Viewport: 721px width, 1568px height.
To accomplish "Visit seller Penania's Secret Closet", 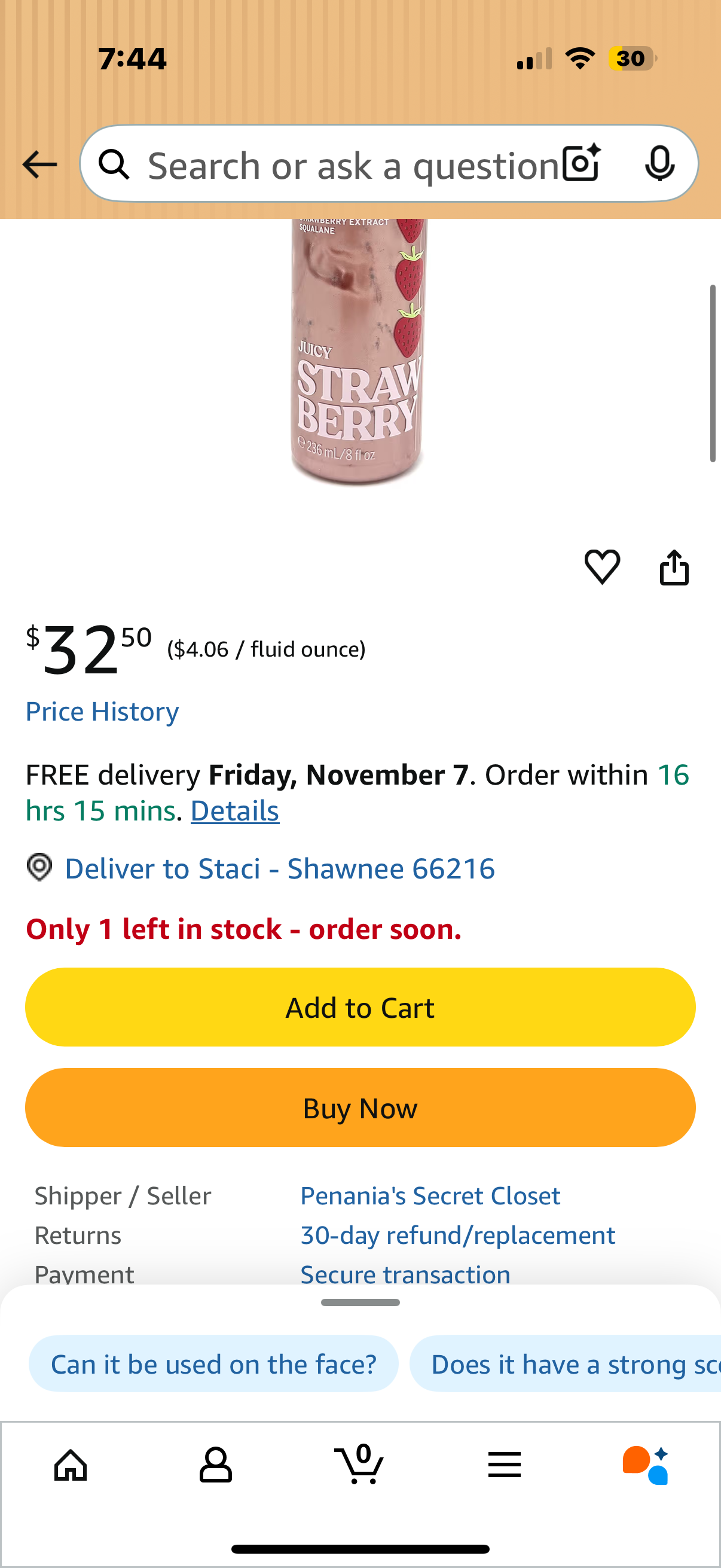I will [x=430, y=1195].
